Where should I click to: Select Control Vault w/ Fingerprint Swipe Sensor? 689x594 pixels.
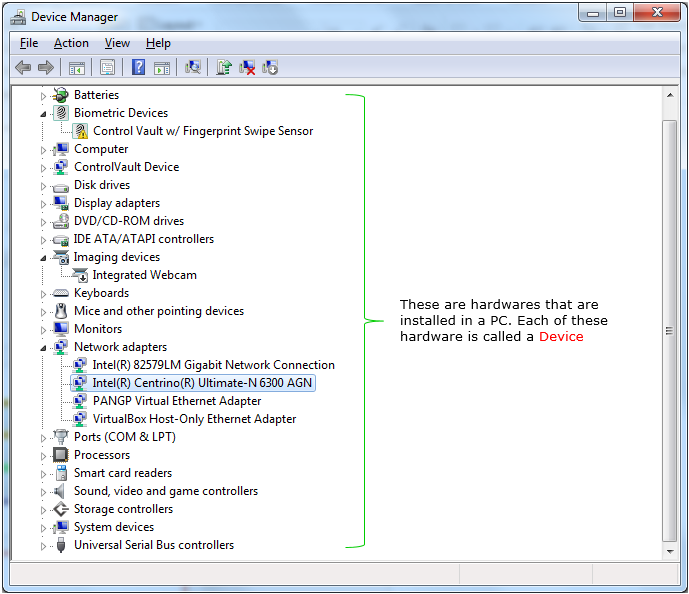click(x=202, y=131)
